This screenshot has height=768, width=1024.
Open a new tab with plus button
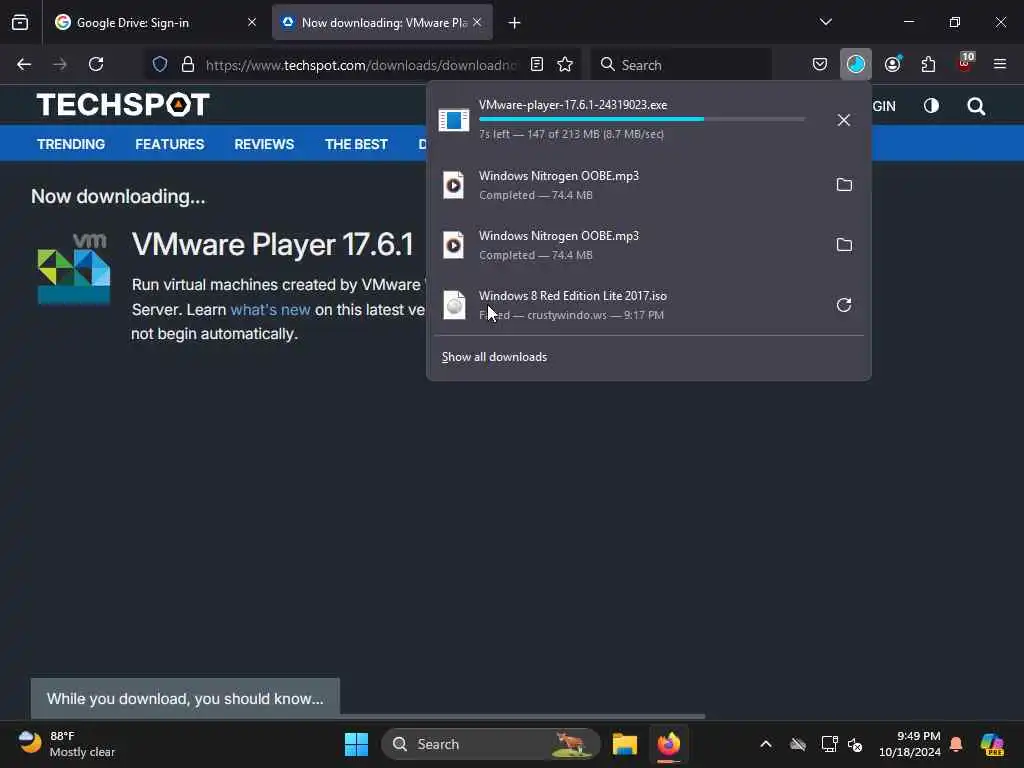[x=515, y=23]
